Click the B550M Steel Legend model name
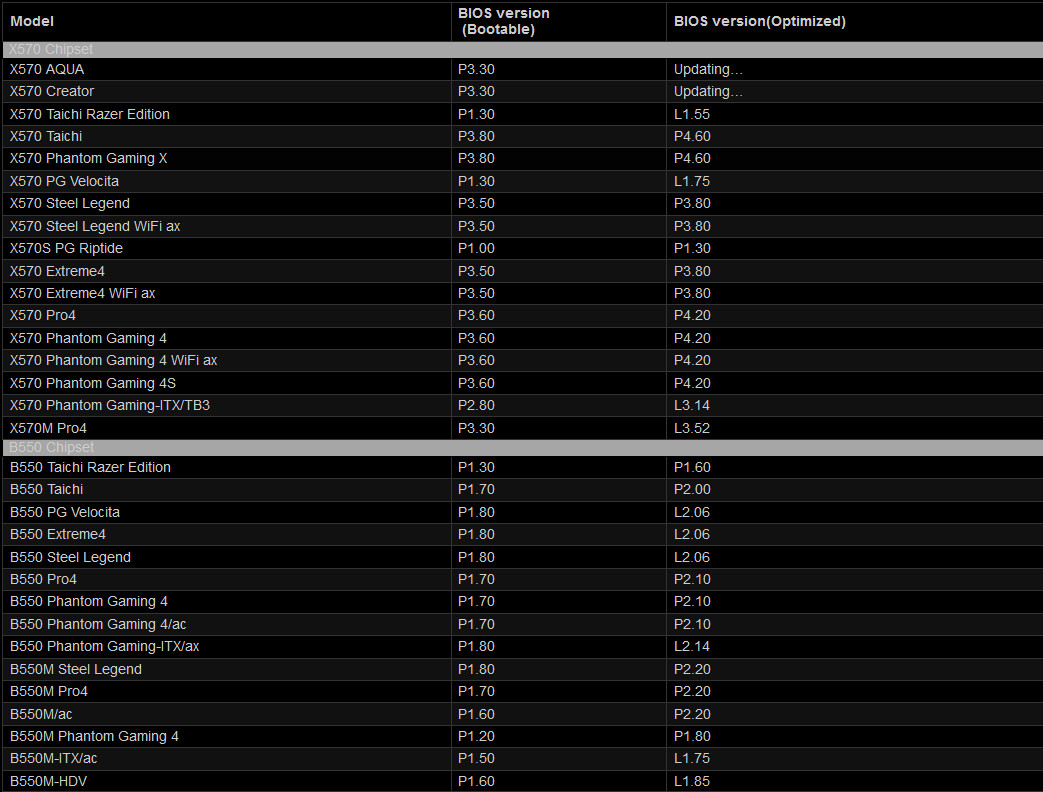Screen dimensions: 1043x792 point(76,670)
